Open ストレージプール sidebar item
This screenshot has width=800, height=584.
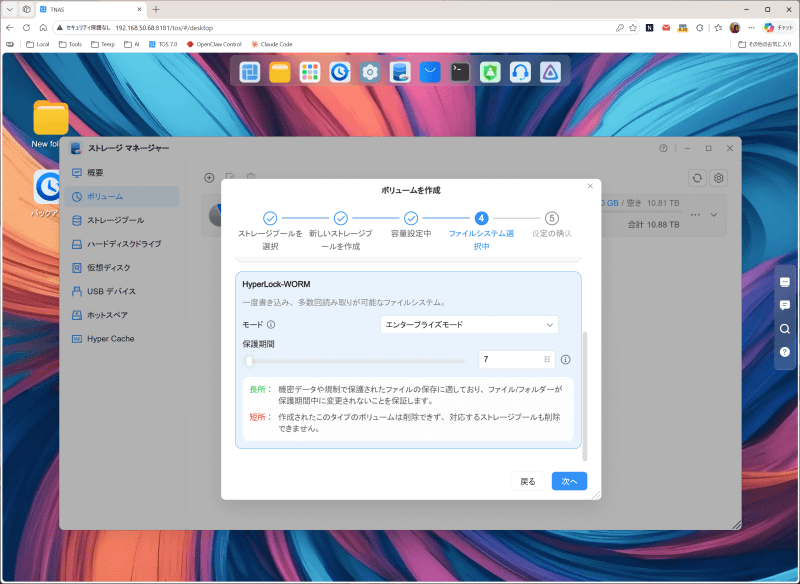(122, 220)
